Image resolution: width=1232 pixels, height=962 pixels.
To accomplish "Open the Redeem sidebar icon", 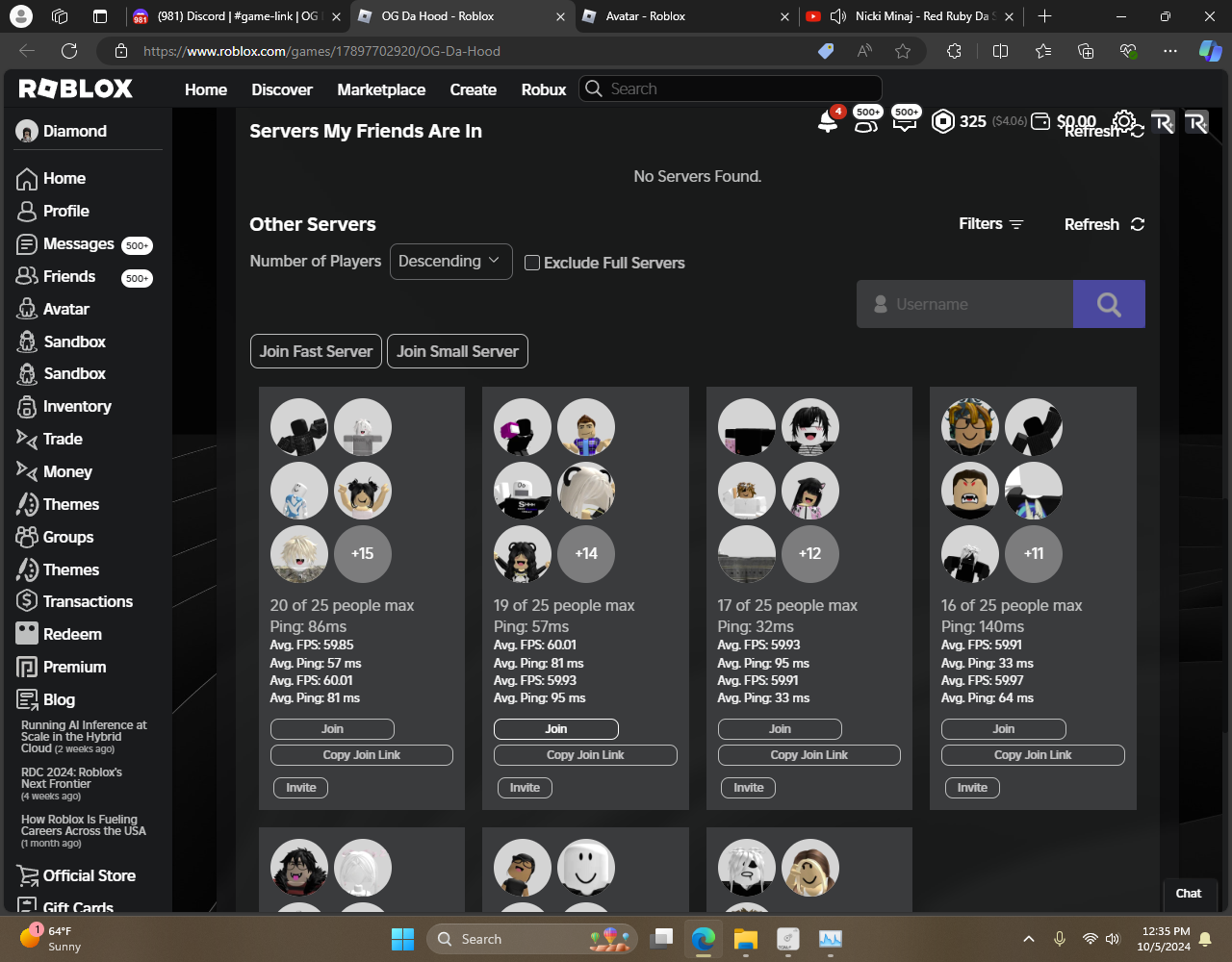I will point(27,635).
